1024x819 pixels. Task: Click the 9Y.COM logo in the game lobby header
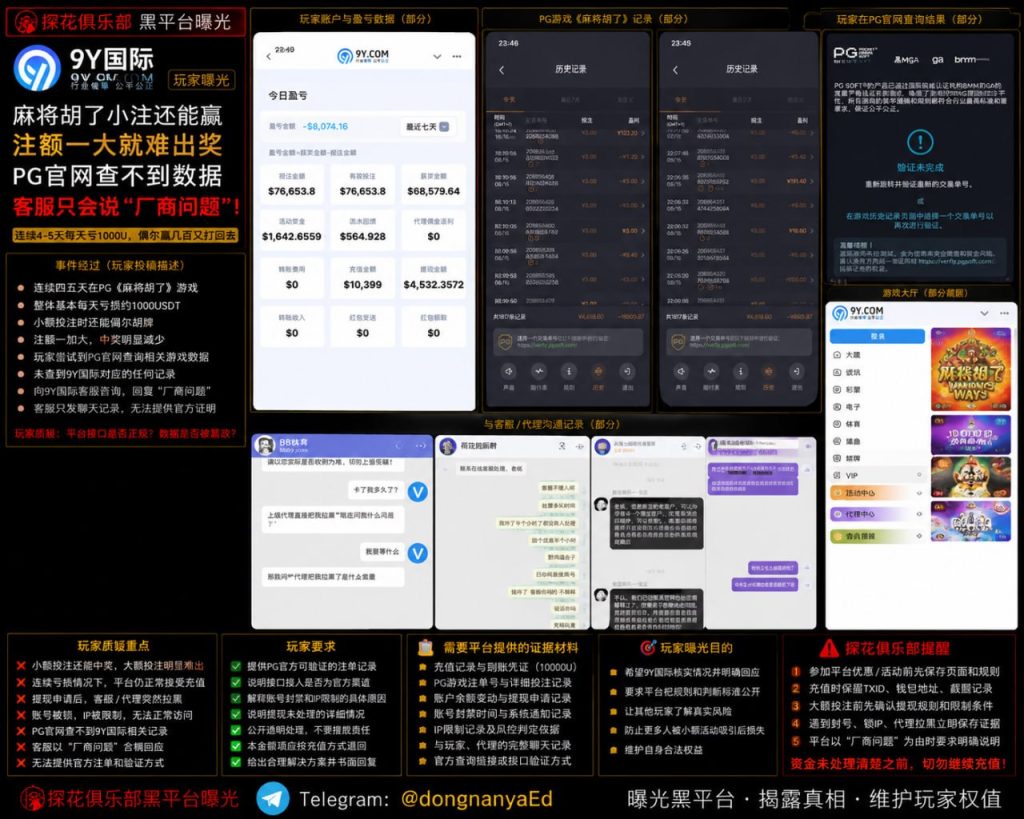tap(857, 313)
